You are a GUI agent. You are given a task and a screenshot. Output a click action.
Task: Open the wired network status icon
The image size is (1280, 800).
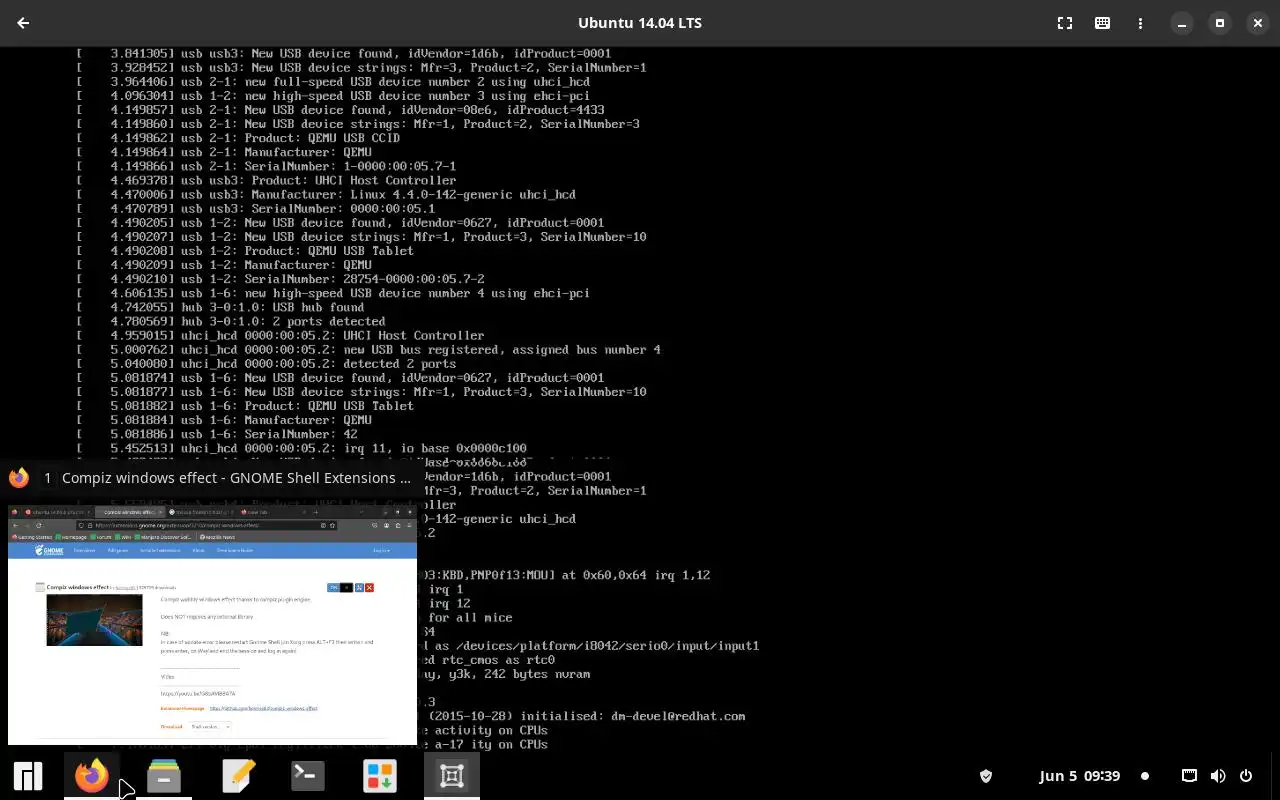[1189, 776]
